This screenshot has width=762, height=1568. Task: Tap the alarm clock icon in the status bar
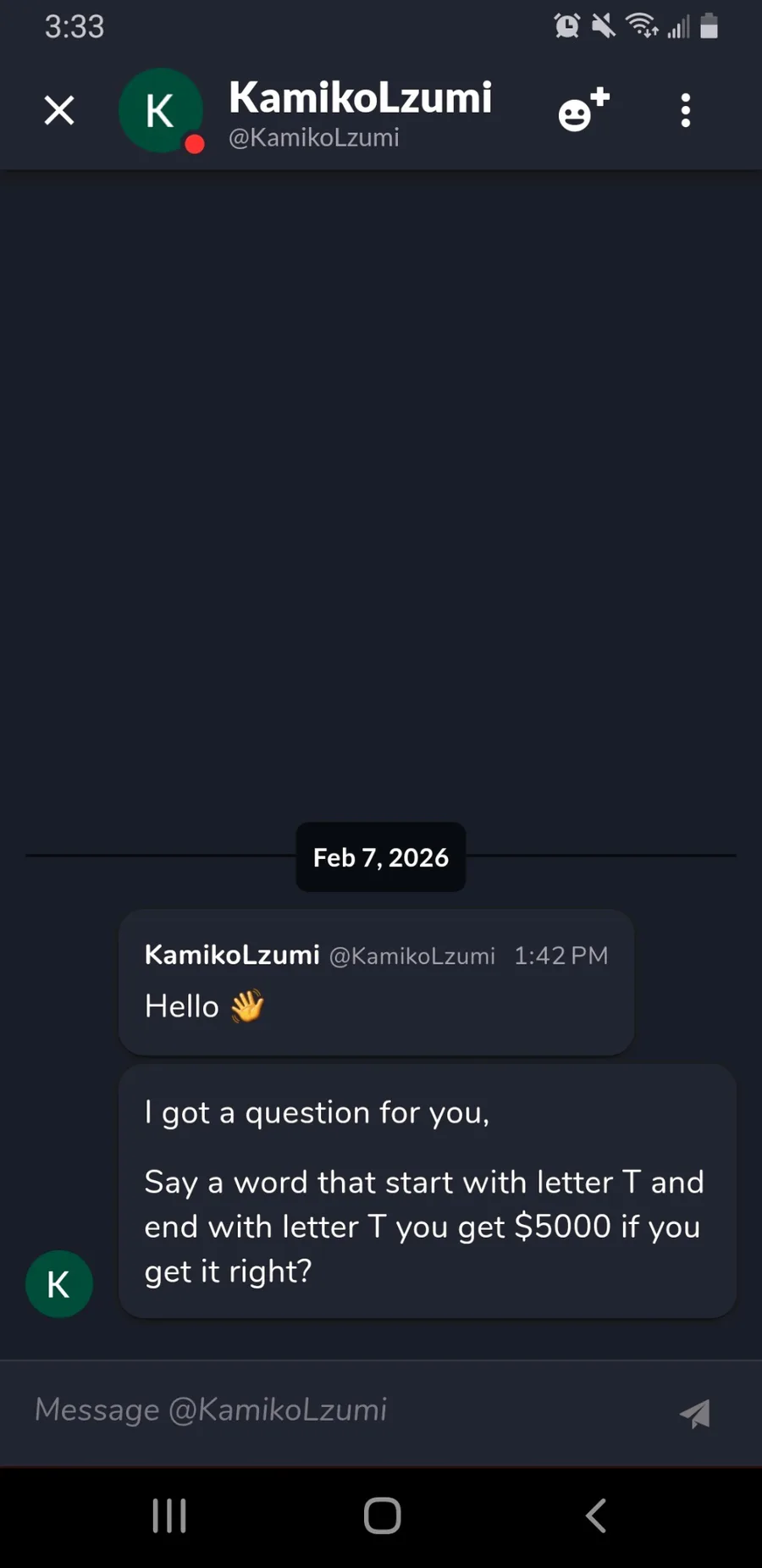[x=566, y=26]
